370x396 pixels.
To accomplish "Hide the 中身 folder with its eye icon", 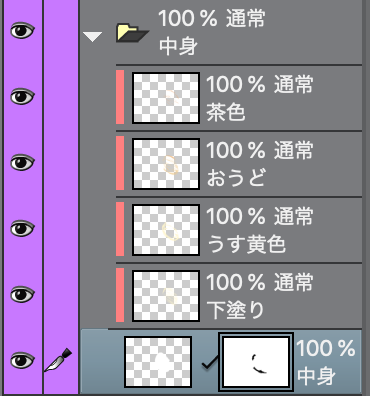I will pos(22,31).
